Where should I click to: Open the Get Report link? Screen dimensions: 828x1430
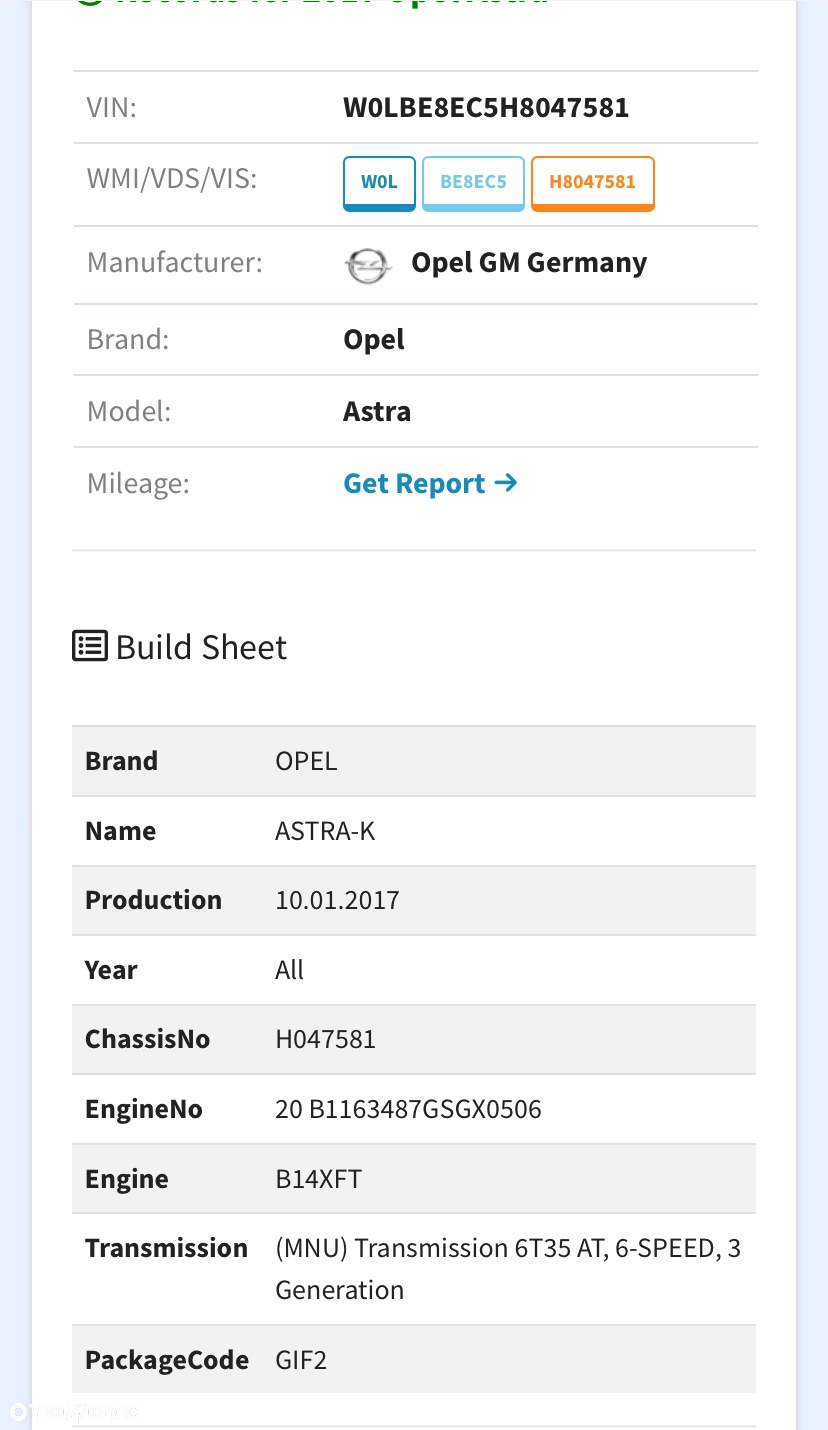pos(430,484)
